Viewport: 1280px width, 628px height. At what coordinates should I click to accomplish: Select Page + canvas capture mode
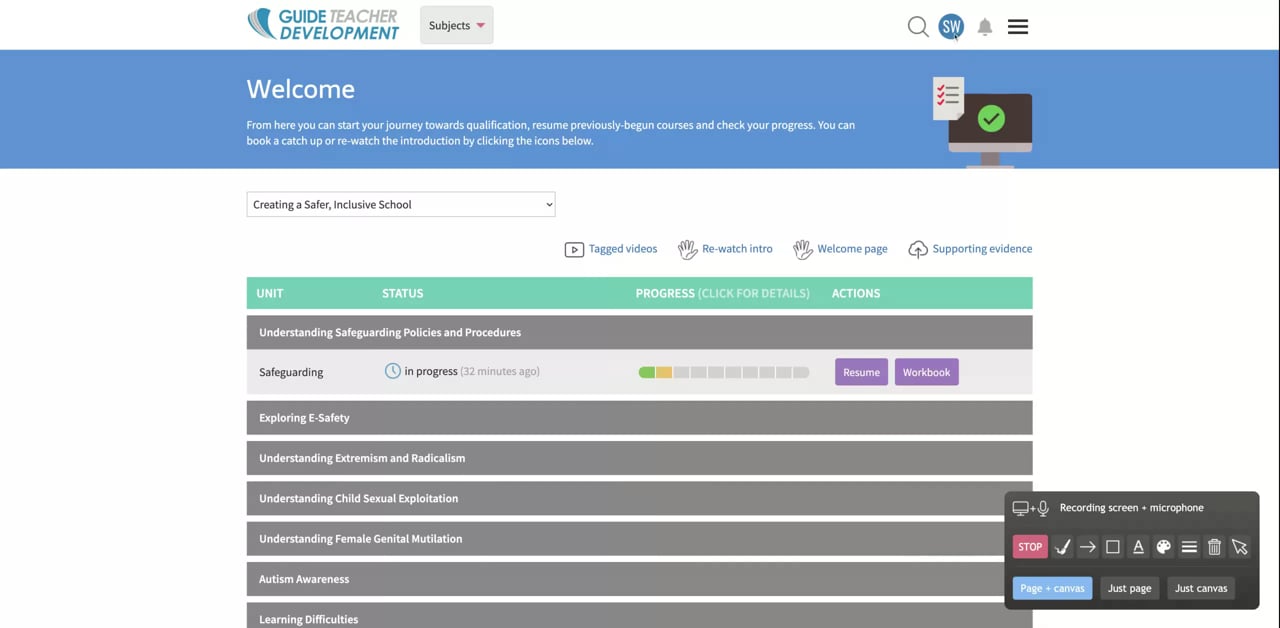tap(1052, 588)
